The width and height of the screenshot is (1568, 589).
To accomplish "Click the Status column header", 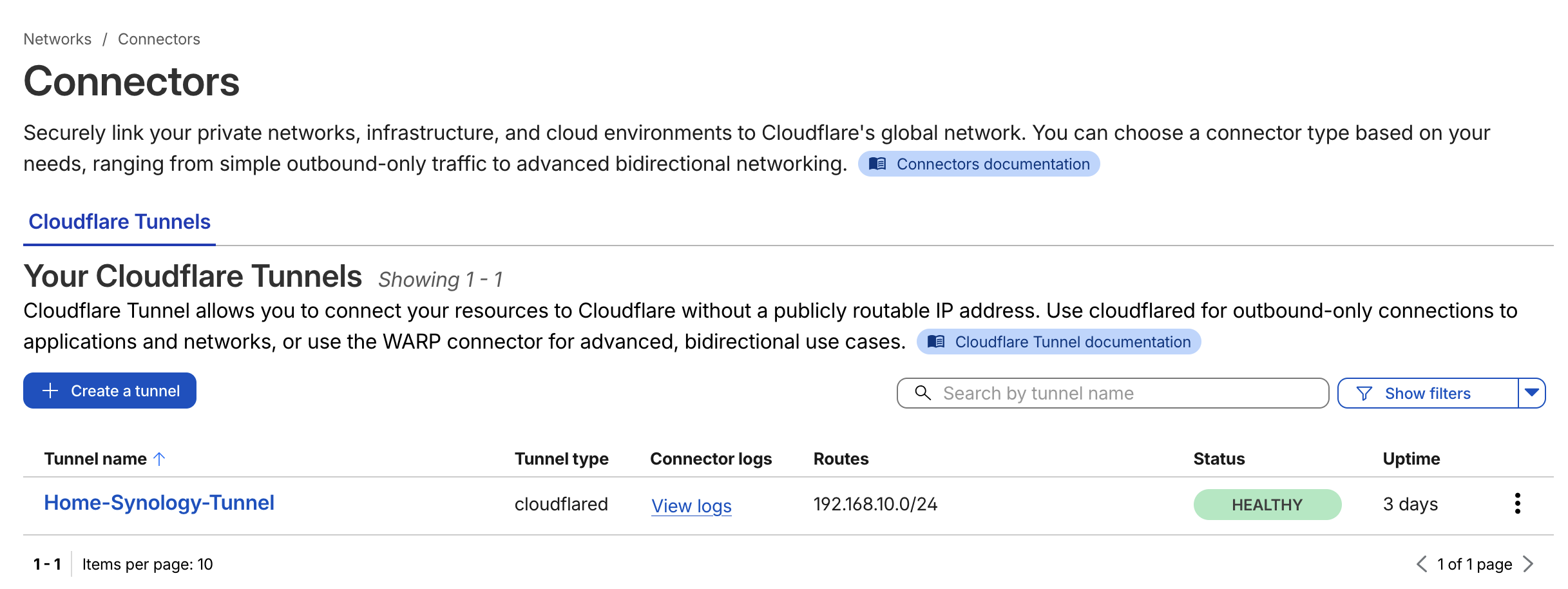I will pyautogui.click(x=1219, y=459).
